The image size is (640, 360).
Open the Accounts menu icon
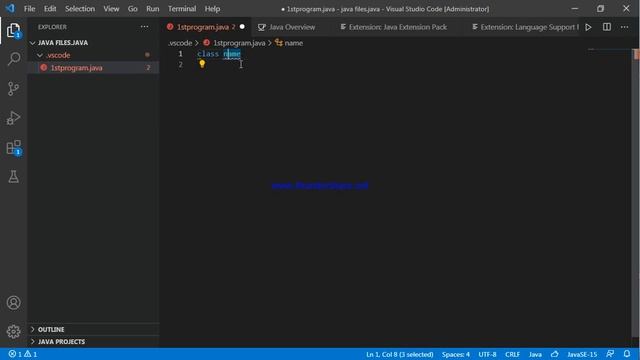13,303
